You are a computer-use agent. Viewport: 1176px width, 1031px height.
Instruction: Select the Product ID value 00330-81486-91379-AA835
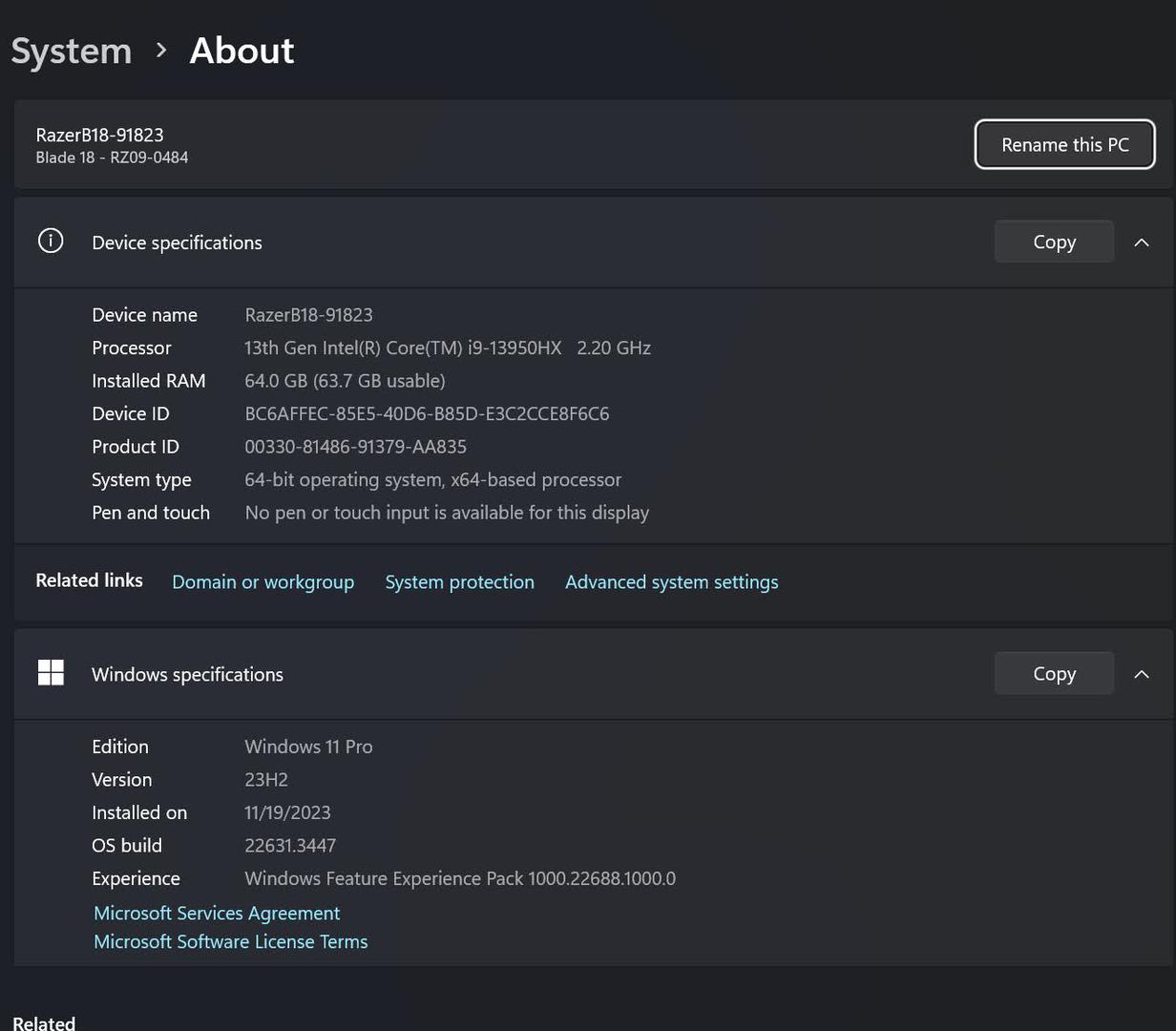pyautogui.click(x=355, y=446)
